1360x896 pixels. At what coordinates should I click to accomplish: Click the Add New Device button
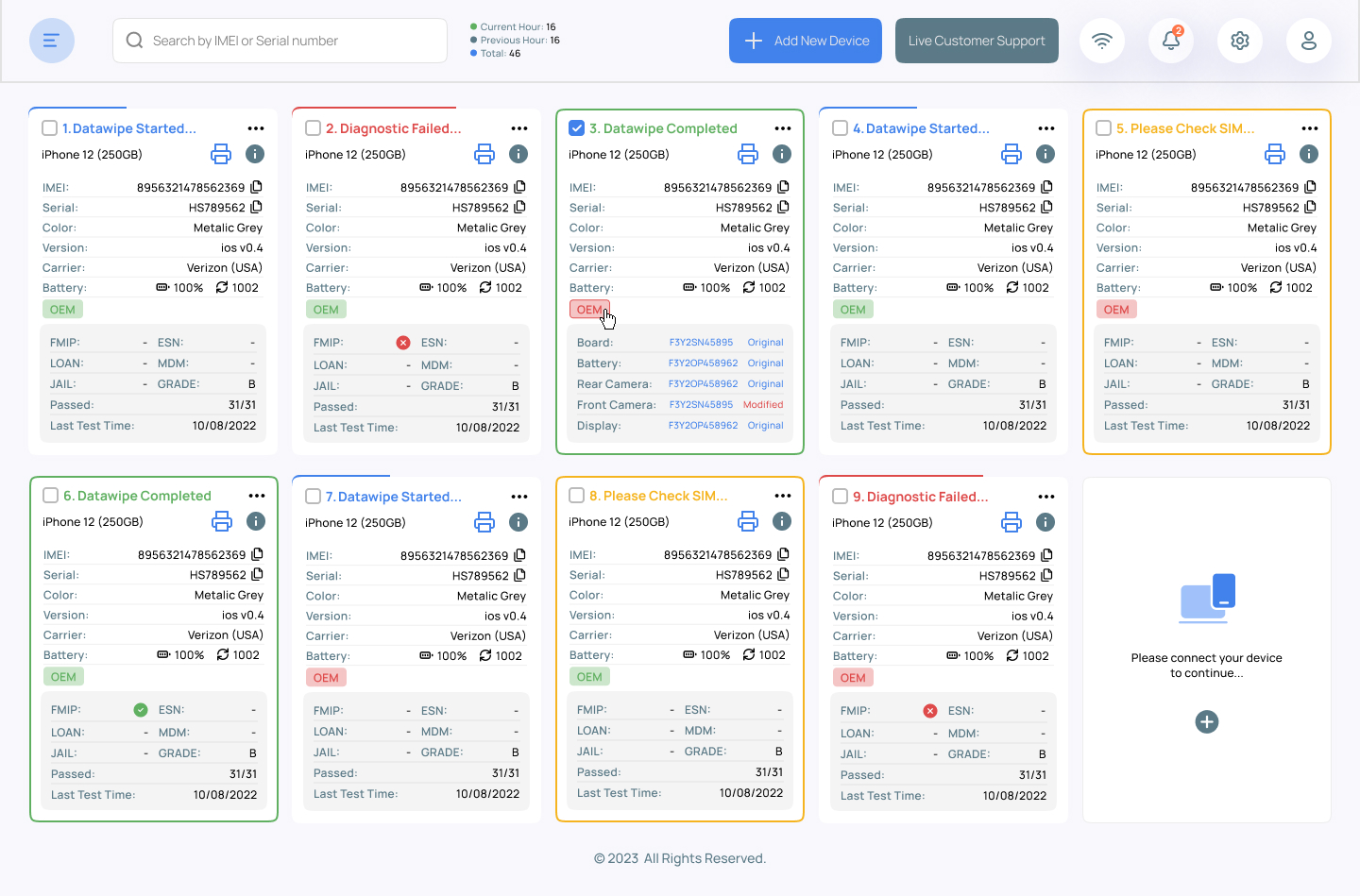click(x=805, y=41)
